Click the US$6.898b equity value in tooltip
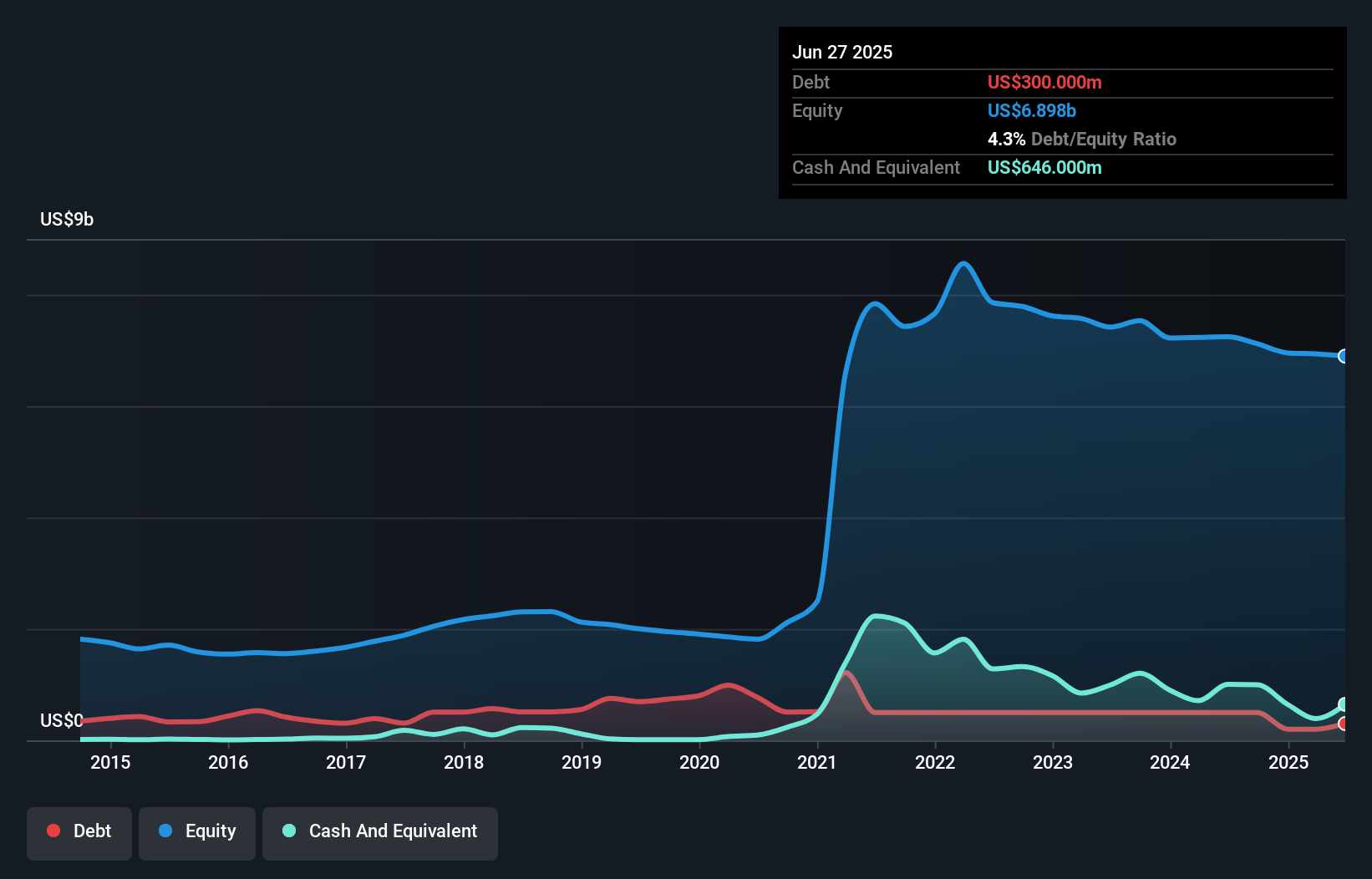Screen dimensions: 1372x879 point(1032,110)
